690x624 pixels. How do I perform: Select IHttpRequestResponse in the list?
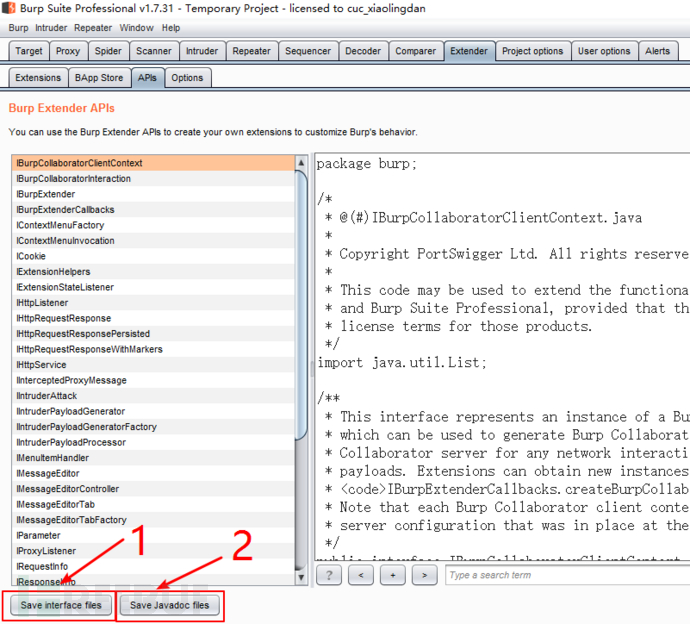153,318
